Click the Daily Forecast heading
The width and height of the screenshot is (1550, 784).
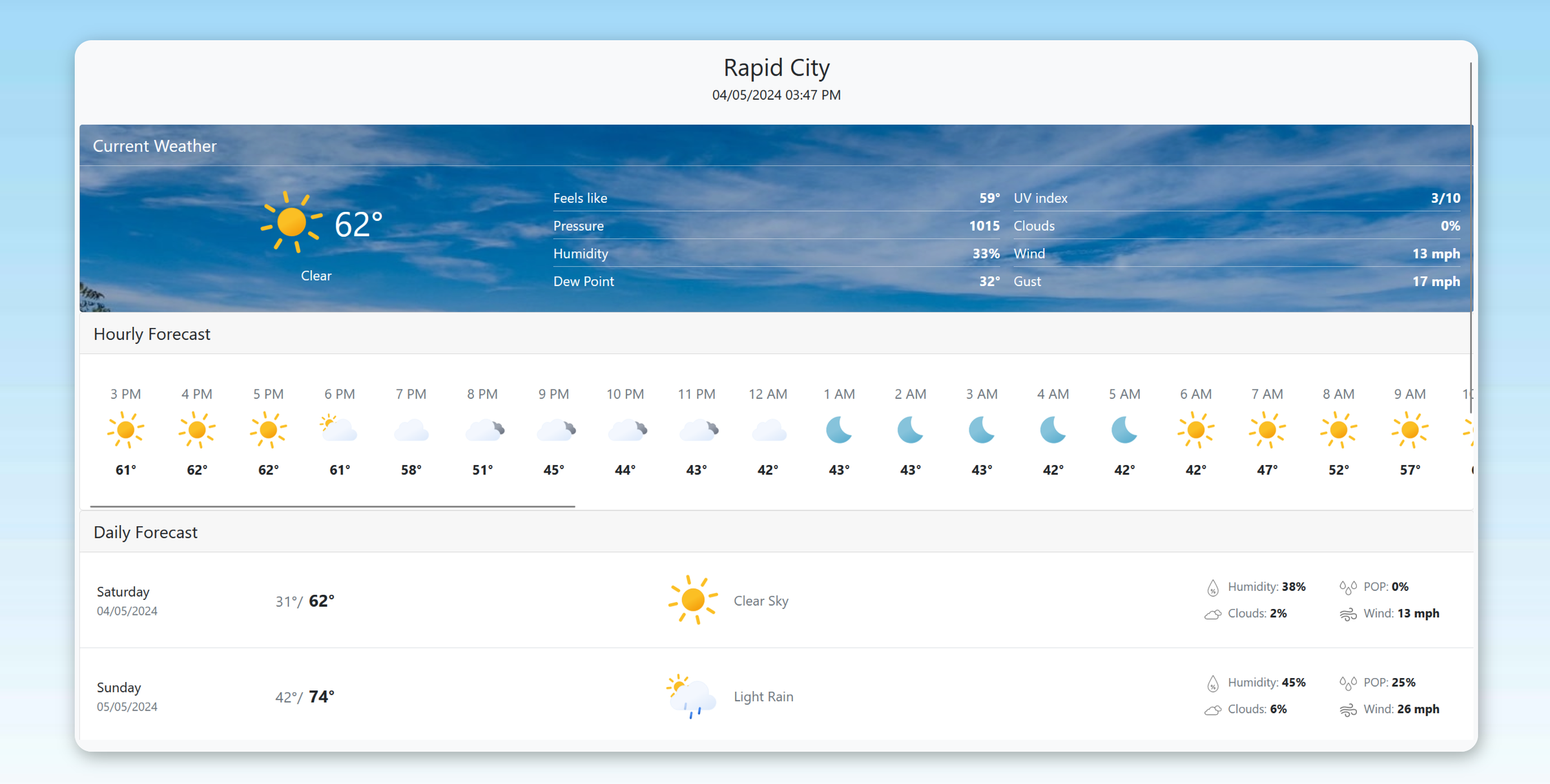[145, 532]
